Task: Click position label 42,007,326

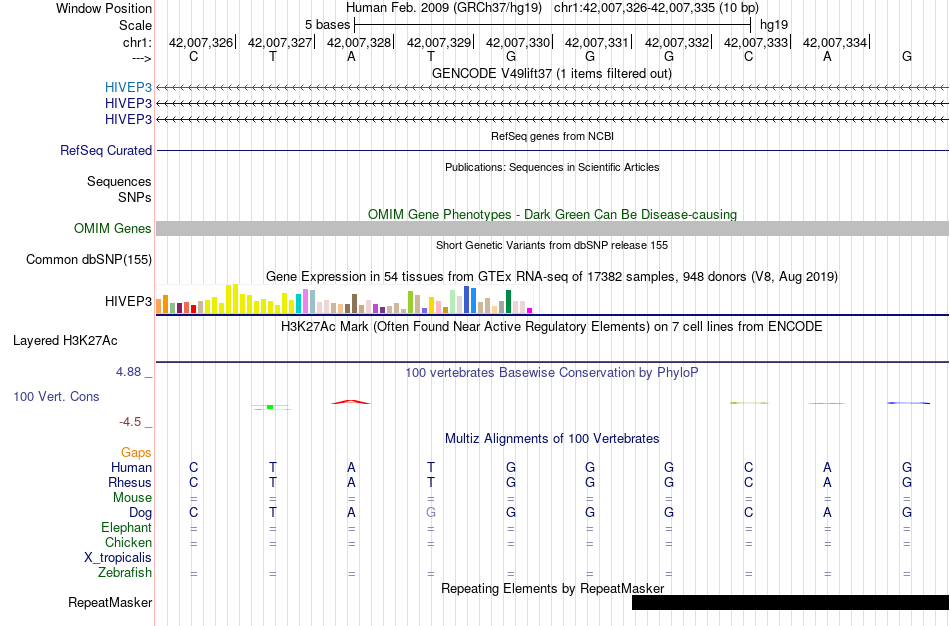Action: click(201, 42)
